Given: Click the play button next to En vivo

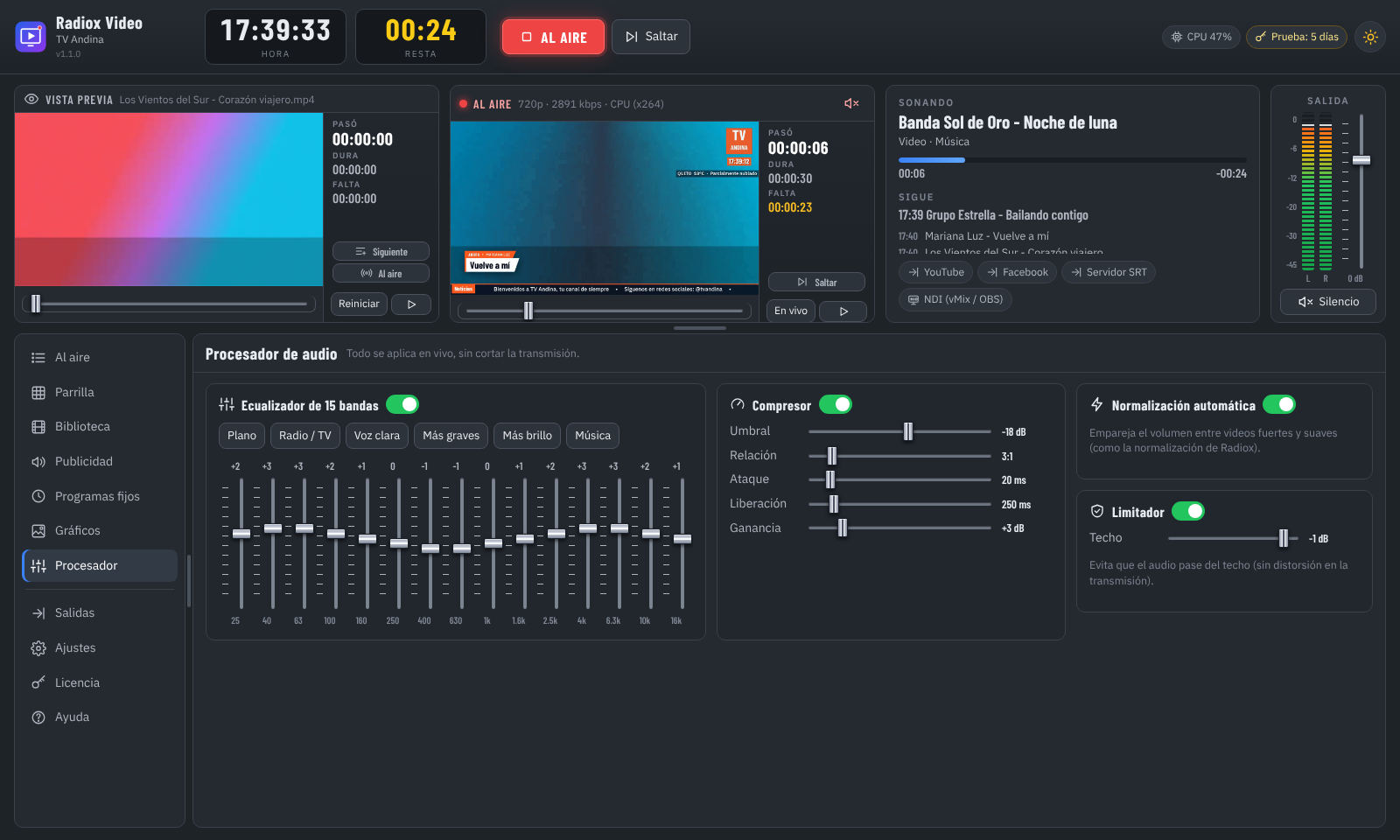Looking at the screenshot, I should [x=843, y=311].
